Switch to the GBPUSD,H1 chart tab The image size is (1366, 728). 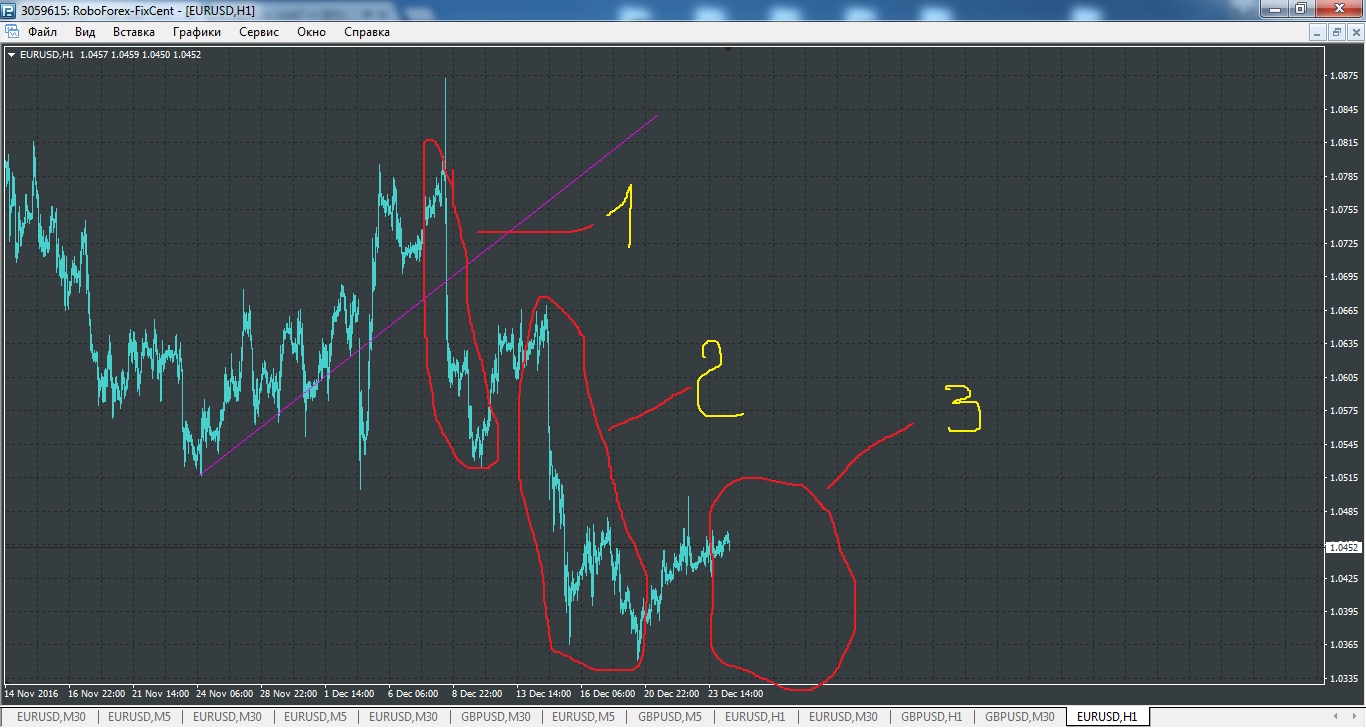931,717
